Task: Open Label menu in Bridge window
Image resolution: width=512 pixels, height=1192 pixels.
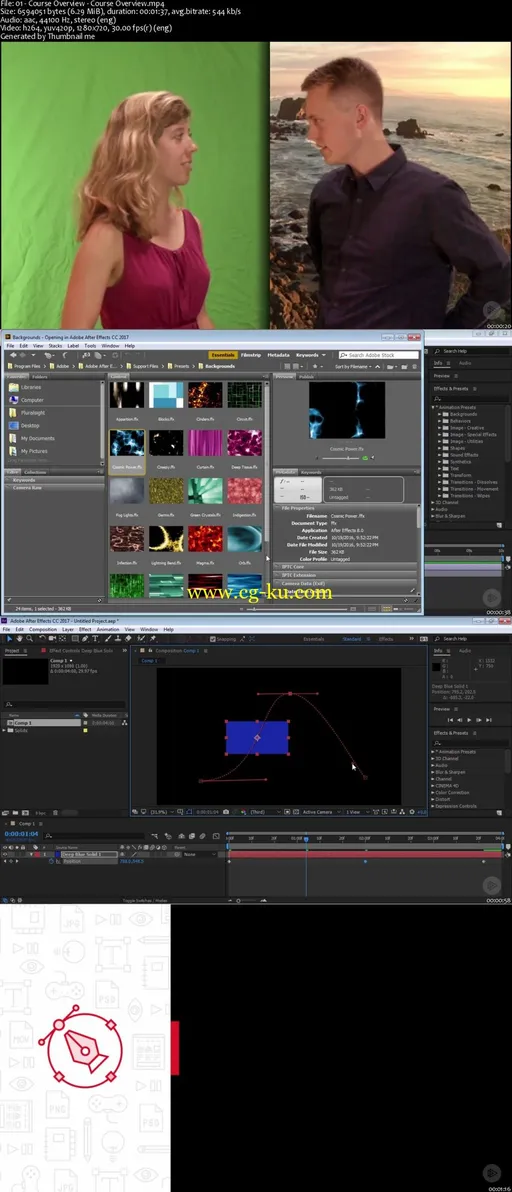Action: 74,346
